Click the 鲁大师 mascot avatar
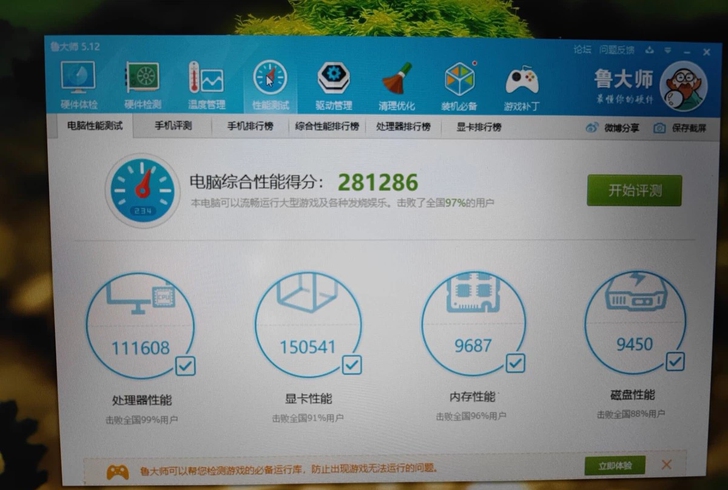Image resolution: width=728 pixels, height=490 pixels. click(x=683, y=87)
